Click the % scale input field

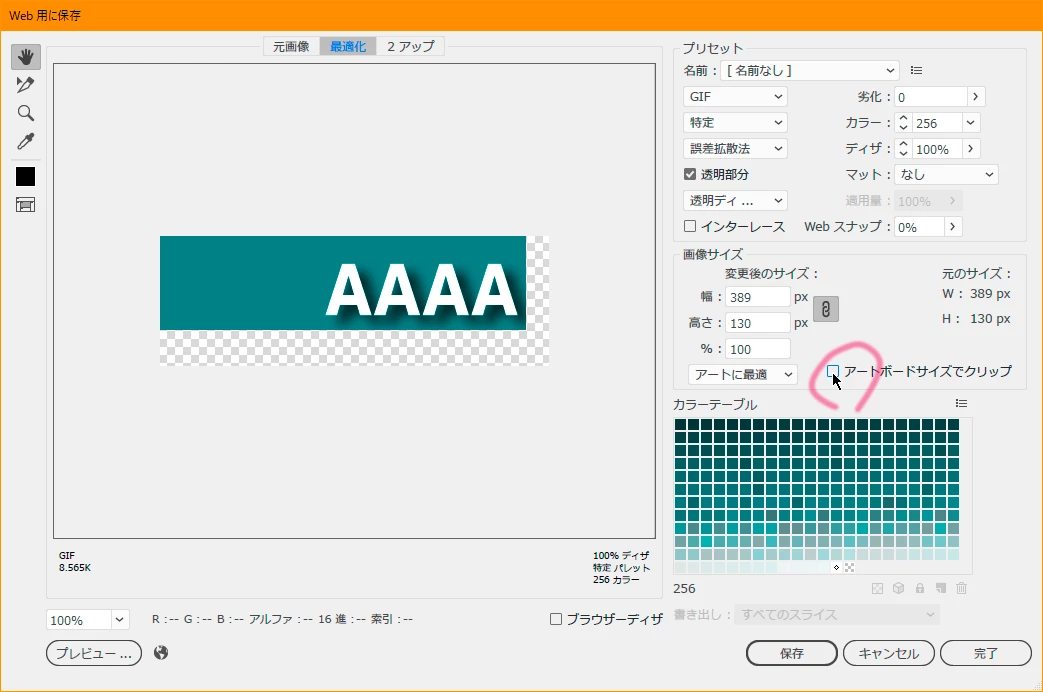click(x=758, y=349)
